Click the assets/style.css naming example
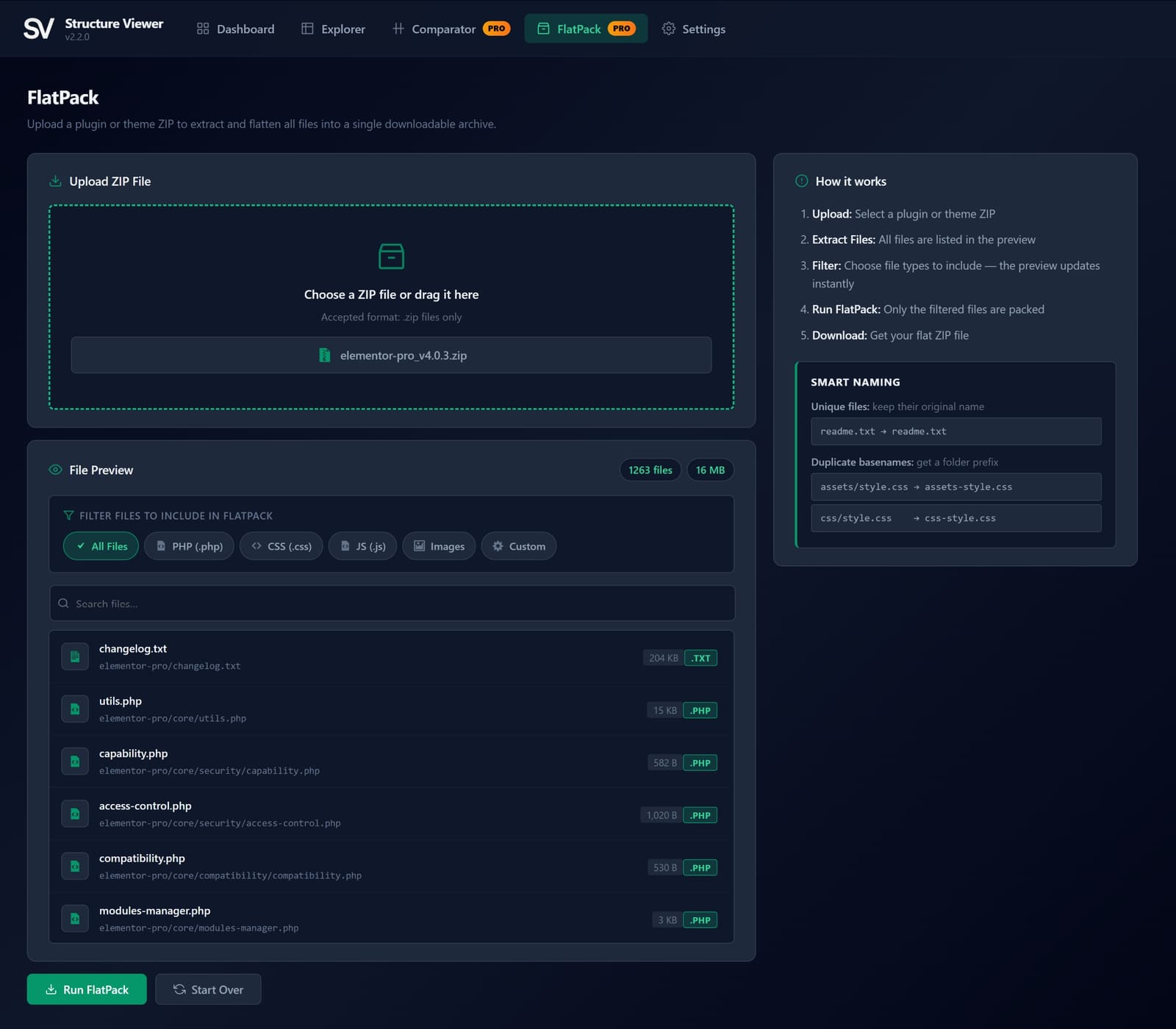Screen dimensions: 1176x1029 pyautogui.click(x=955, y=487)
